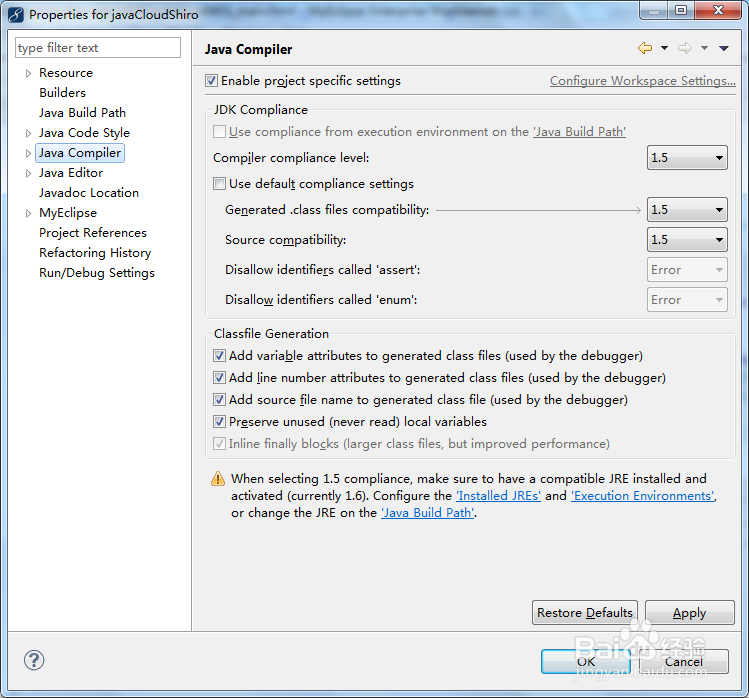
Task: Select MyEclipse properties page
Action: point(68,213)
